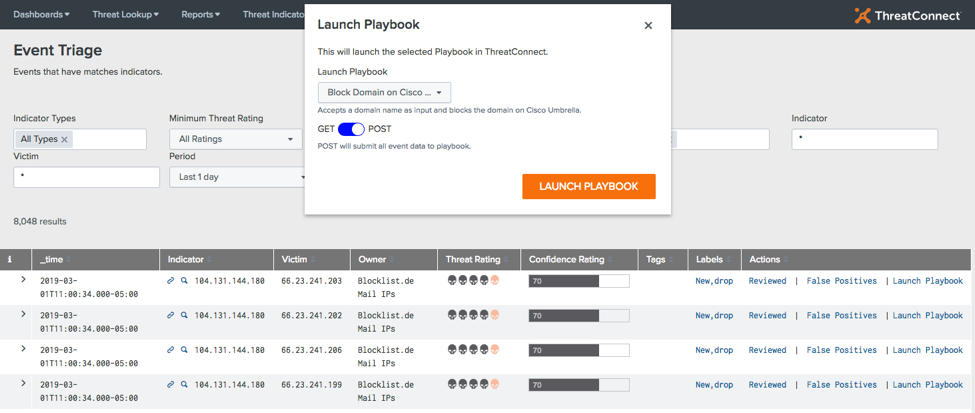
Task: Open link icon for victim 66.23.241.206 row
Action: [170, 350]
